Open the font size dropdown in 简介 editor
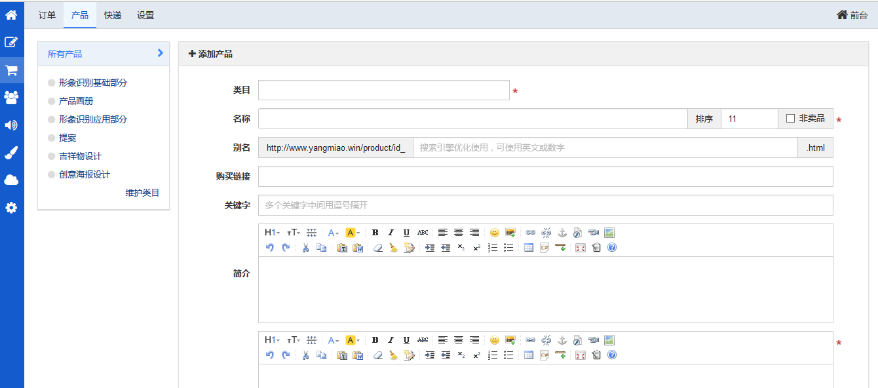Viewport: 878px width, 388px height. tap(293, 232)
